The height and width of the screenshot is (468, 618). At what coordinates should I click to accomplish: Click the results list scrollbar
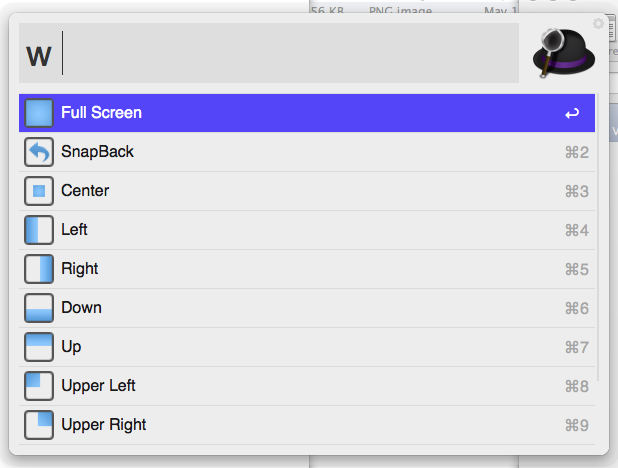point(599,240)
